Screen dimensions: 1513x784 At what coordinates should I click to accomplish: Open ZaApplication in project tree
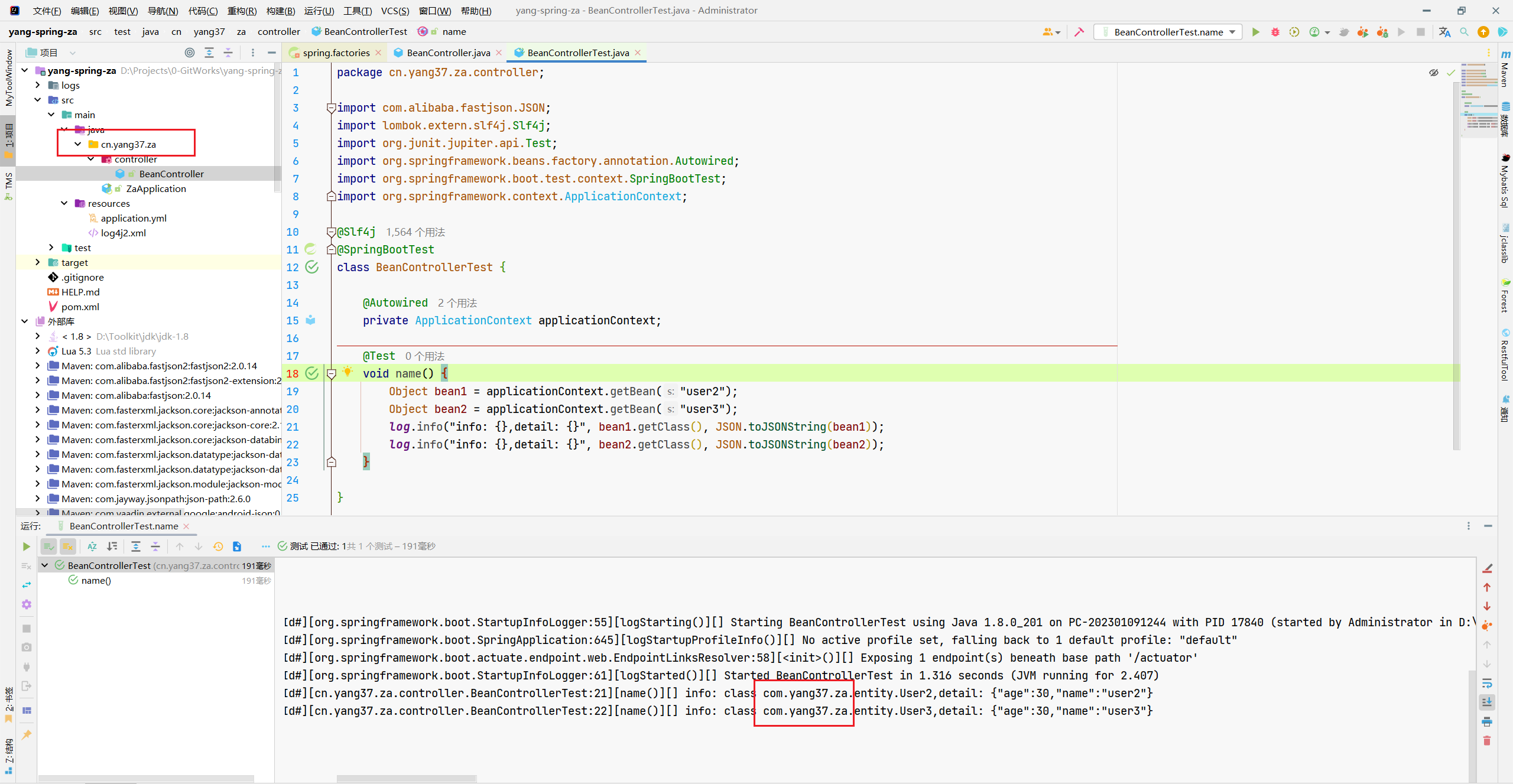[x=156, y=188]
